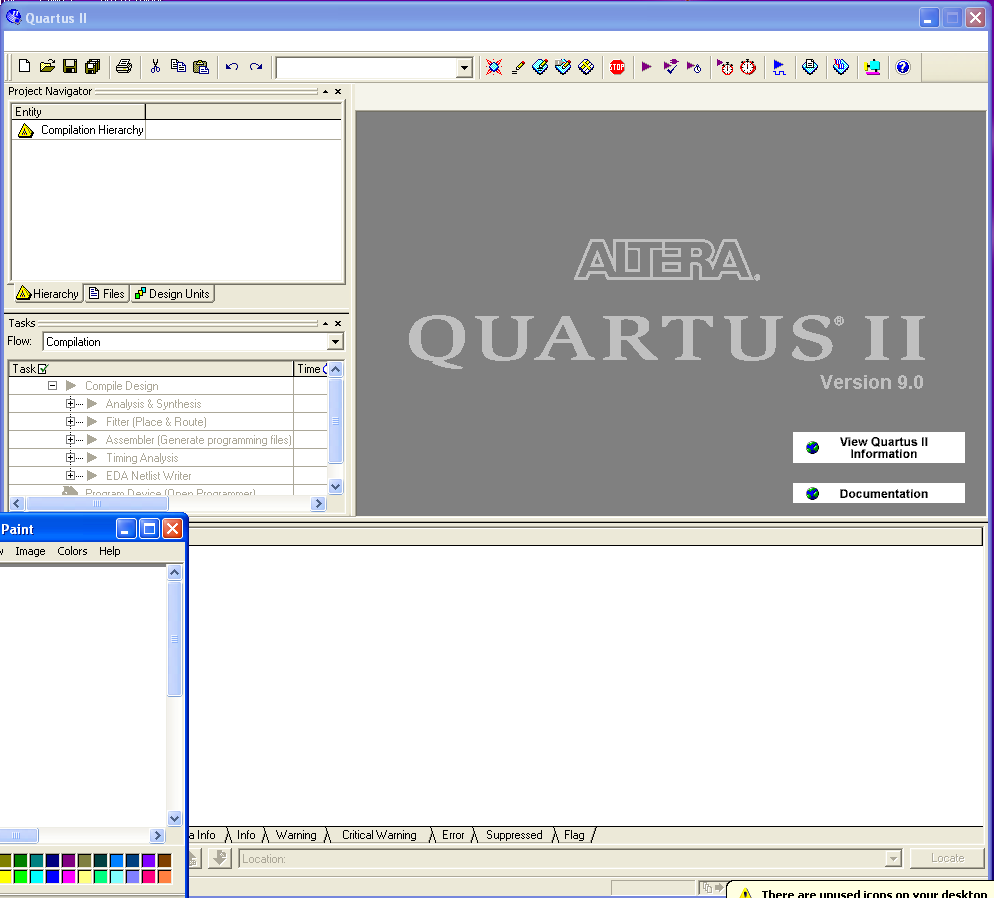Viewport: 994px width, 898px height.
Task: Open the Location field dropdown arrow
Action: coord(893,859)
